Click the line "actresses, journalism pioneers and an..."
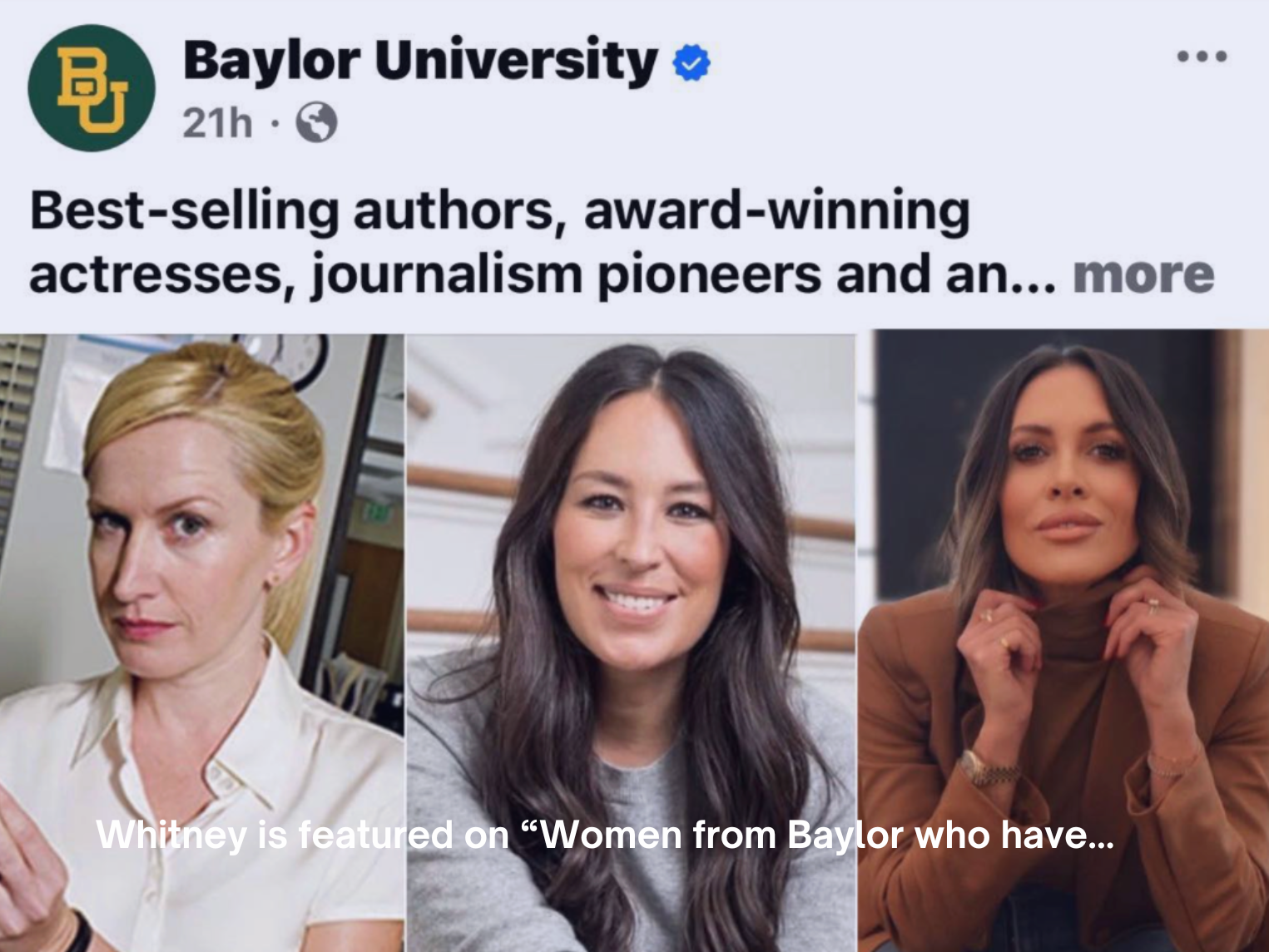This screenshot has height=952, width=1269. (543, 275)
